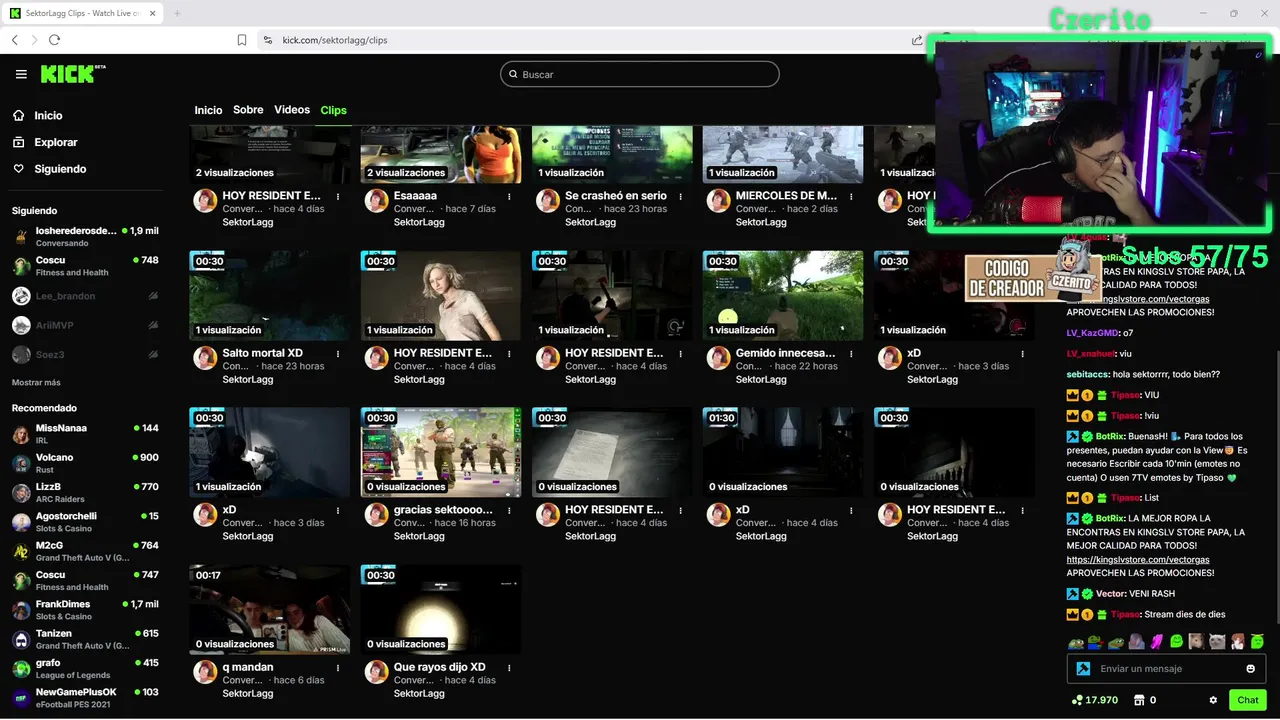Play the Salto mortal XD clip thumbnail
This screenshot has height=720, width=1280.
[x=270, y=295]
